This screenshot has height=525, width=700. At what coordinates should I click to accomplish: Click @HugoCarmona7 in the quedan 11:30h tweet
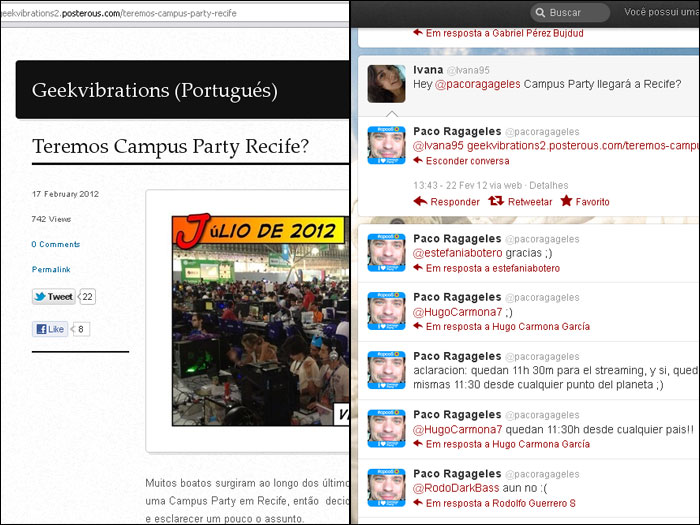[x=458, y=429]
